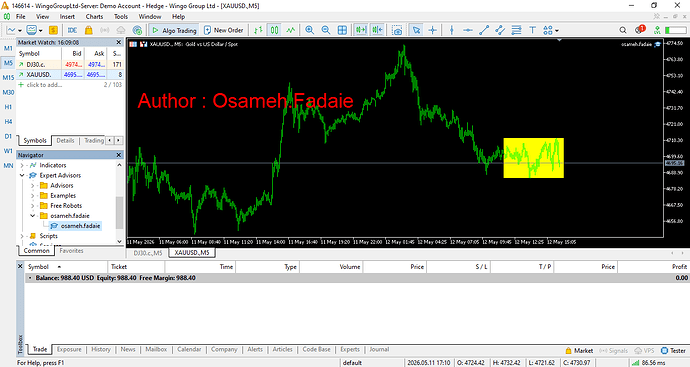Open the profiles dropdown arrow
The height and width of the screenshot is (367, 690).
(x=40, y=30)
